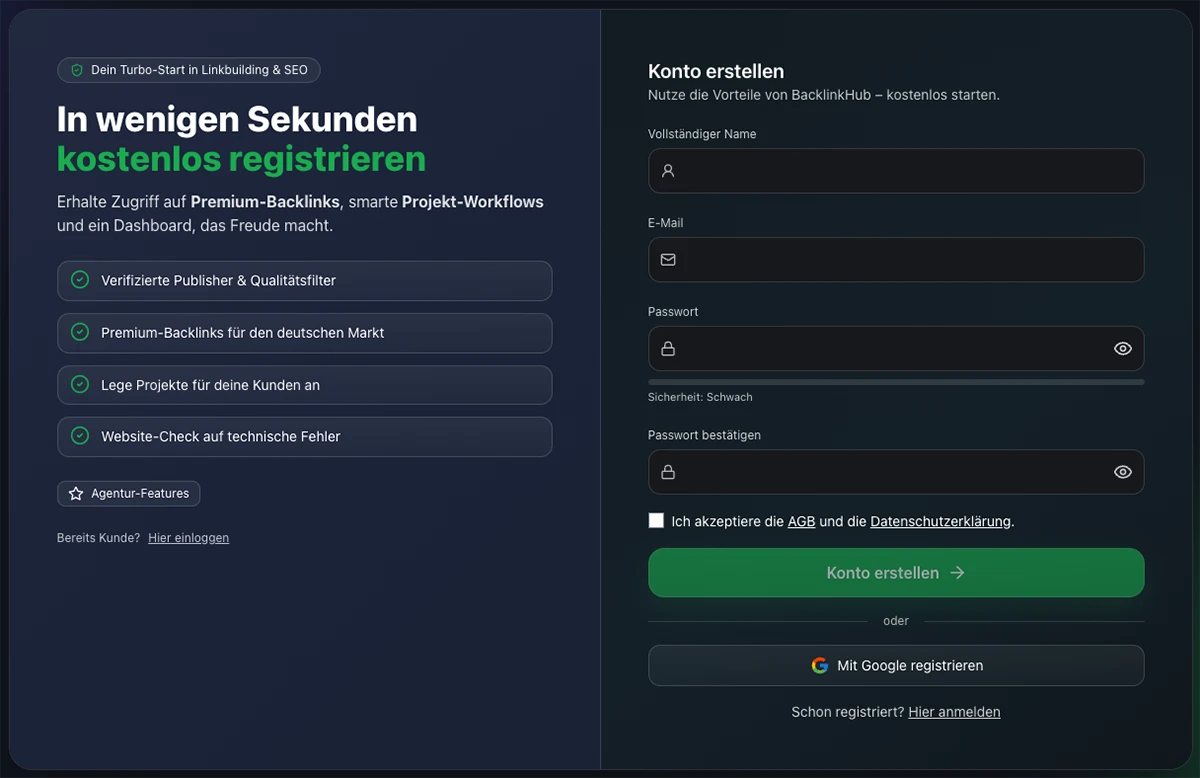Check the AGB acceptance checkbox
The height and width of the screenshot is (778, 1200).
[x=656, y=521]
